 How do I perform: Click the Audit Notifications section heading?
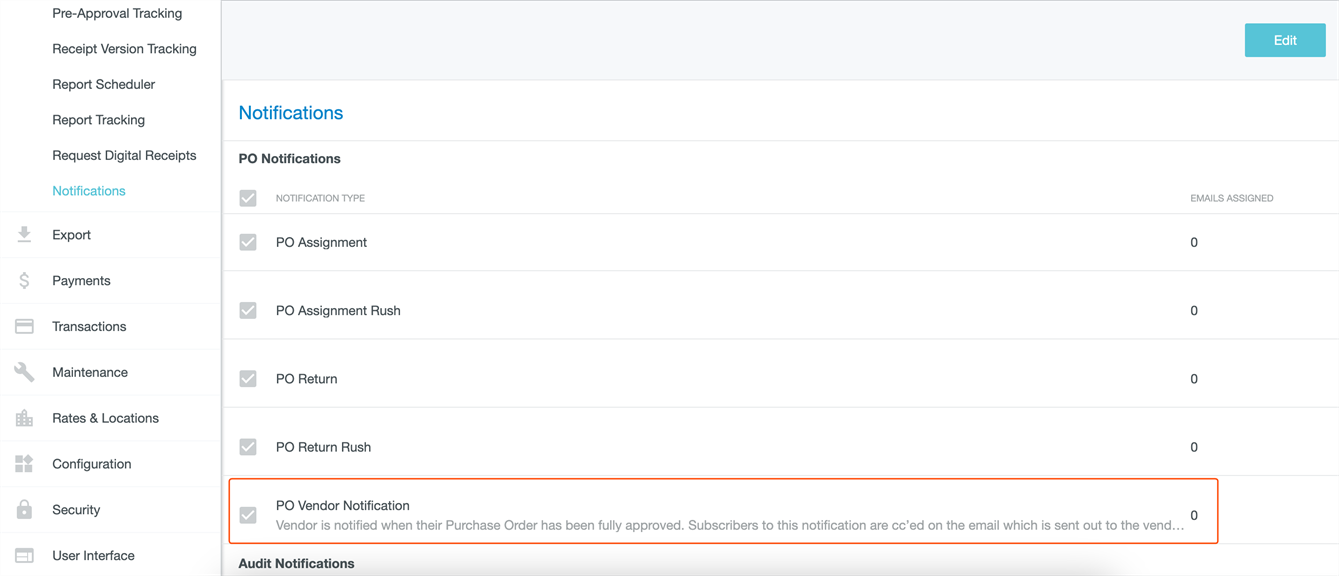(x=296, y=564)
